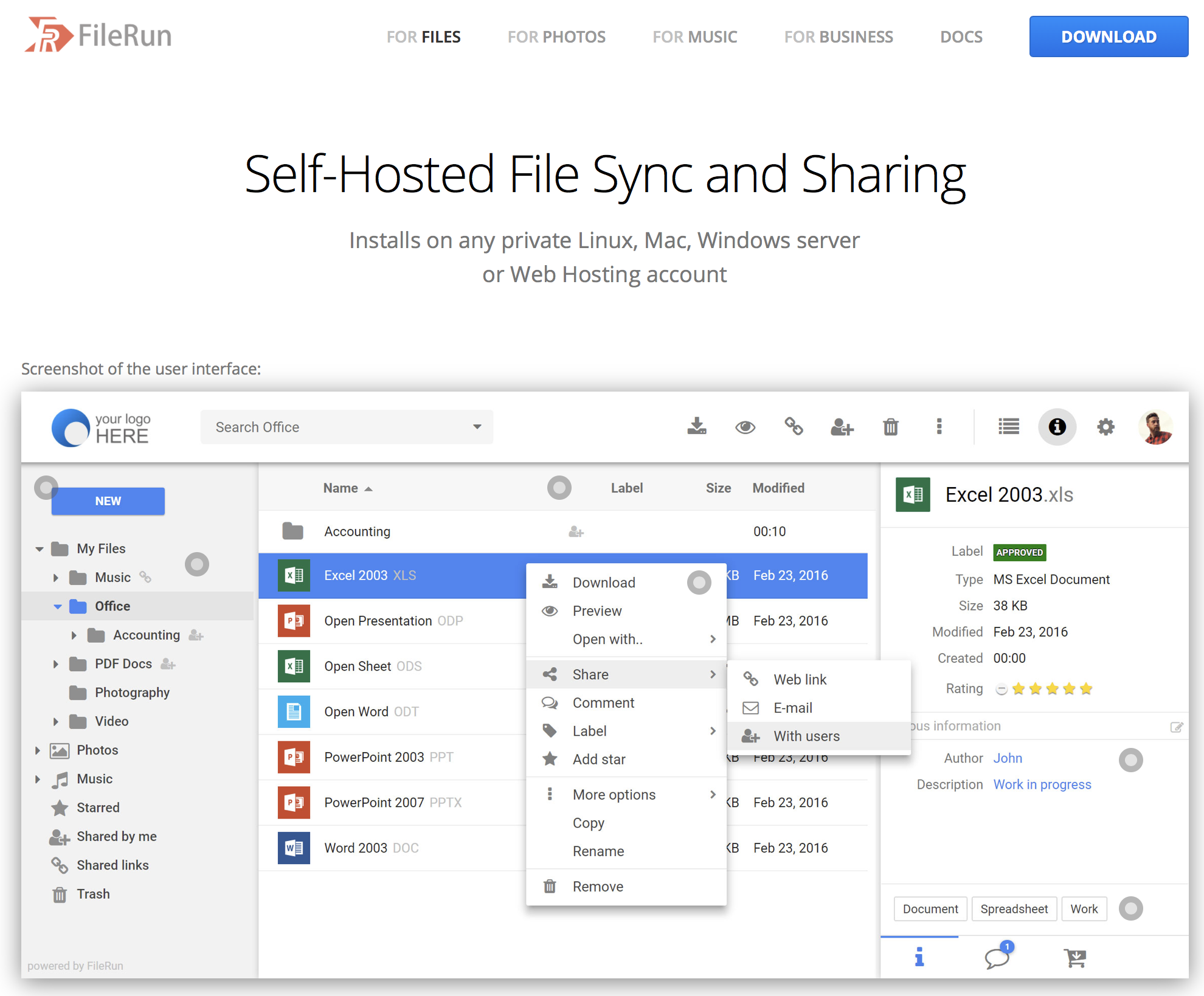Open the three-dot more menu in the toolbar
1204x996 pixels.
coord(939,426)
